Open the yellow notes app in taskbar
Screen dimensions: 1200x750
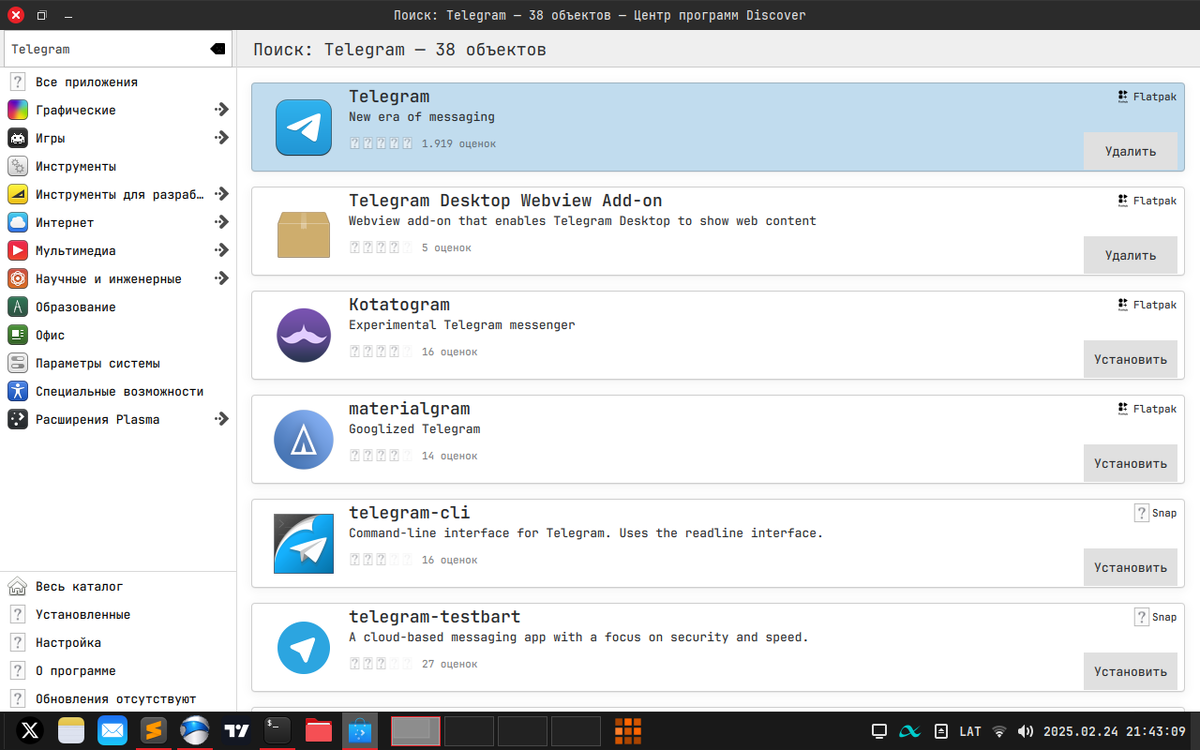71,731
